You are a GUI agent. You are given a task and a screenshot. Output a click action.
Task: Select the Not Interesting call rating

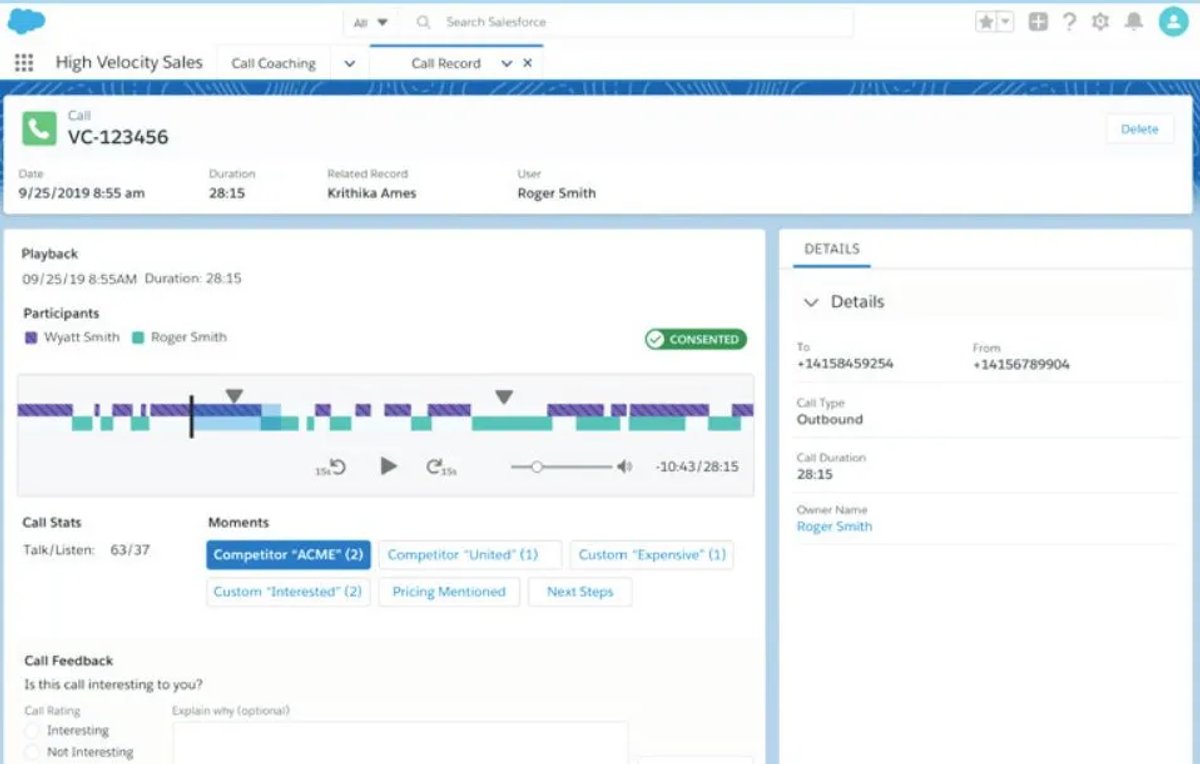point(32,752)
